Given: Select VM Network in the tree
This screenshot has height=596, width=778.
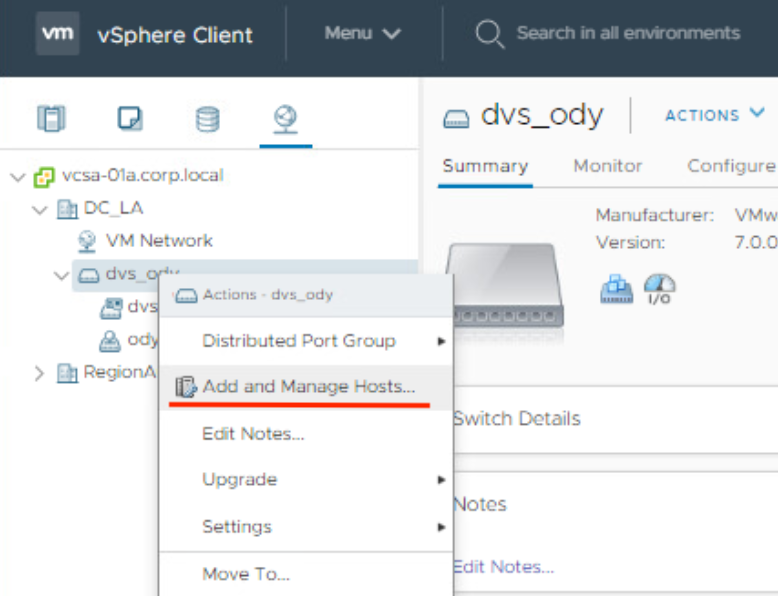Looking at the screenshot, I should [x=159, y=241].
